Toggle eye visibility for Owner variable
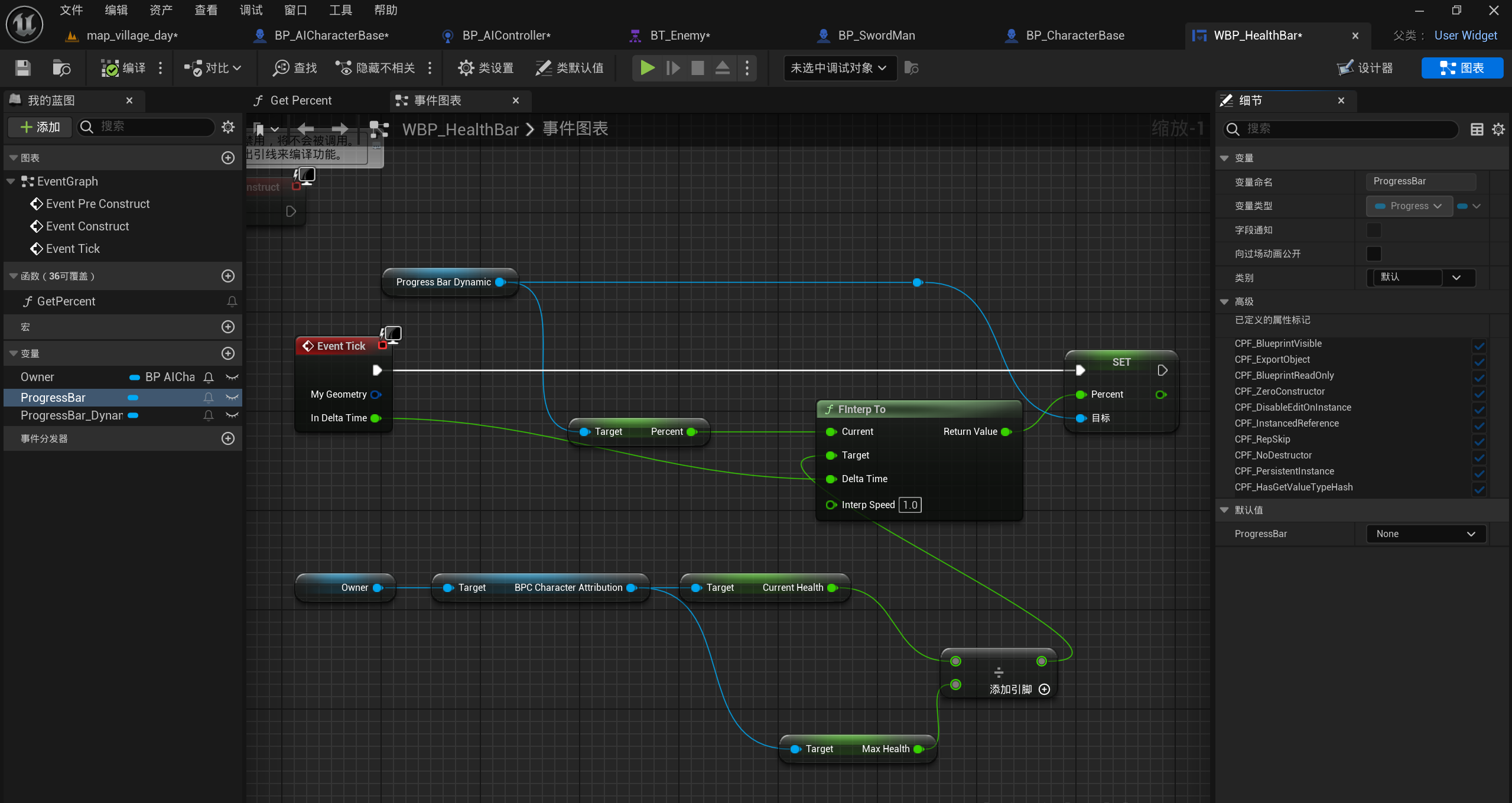This screenshot has width=1512, height=803. click(x=232, y=377)
